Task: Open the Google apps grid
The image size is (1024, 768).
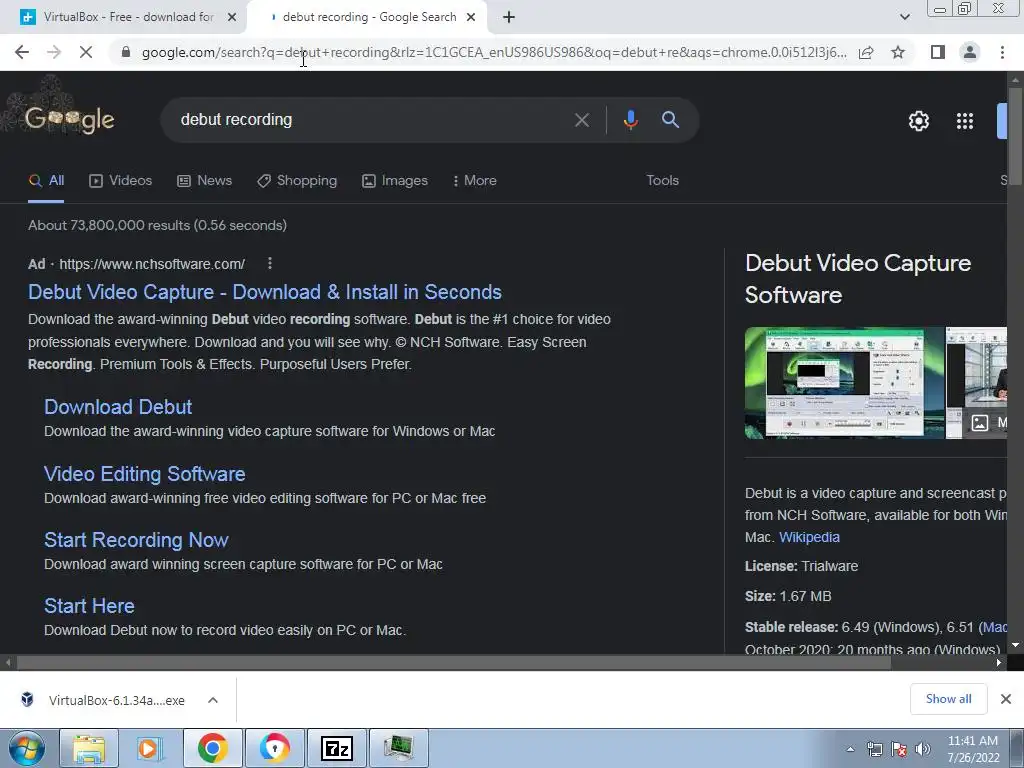Action: (x=965, y=121)
